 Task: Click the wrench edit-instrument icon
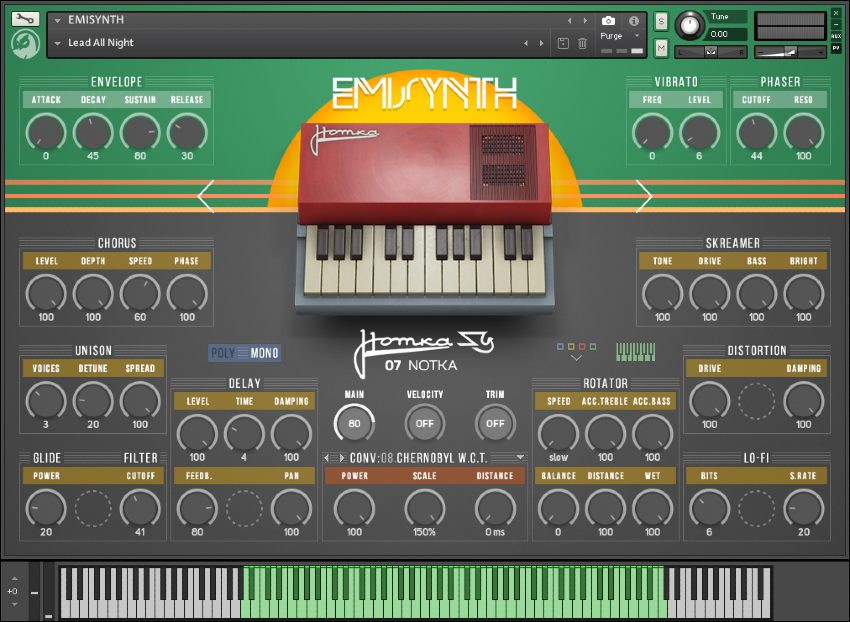coord(23,18)
